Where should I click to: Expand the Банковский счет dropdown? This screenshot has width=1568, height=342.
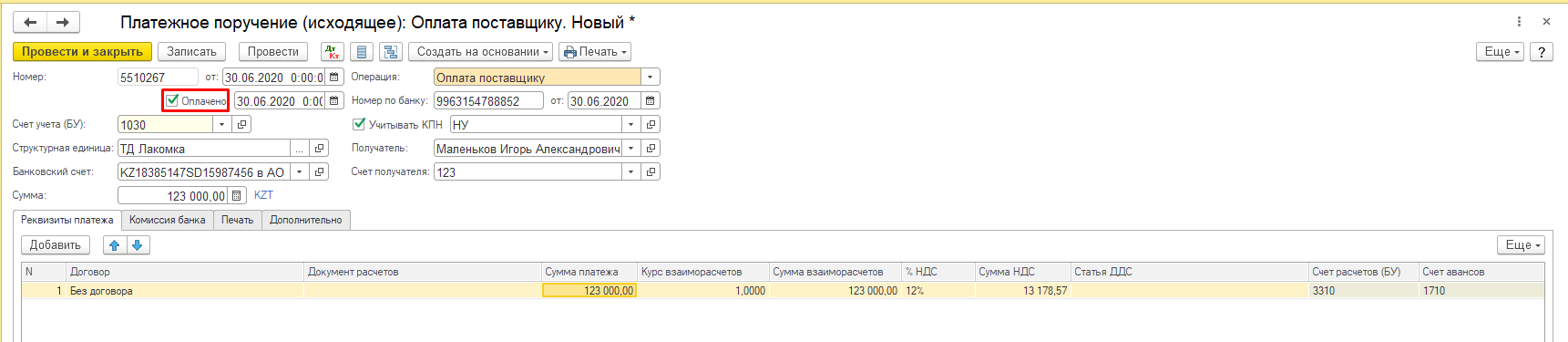click(x=299, y=172)
